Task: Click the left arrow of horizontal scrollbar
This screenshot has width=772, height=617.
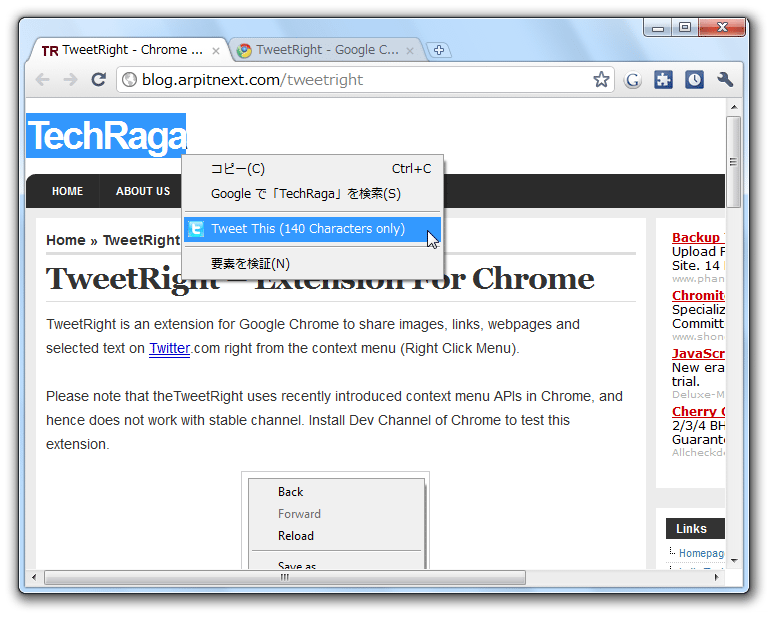Action: tap(33, 577)
